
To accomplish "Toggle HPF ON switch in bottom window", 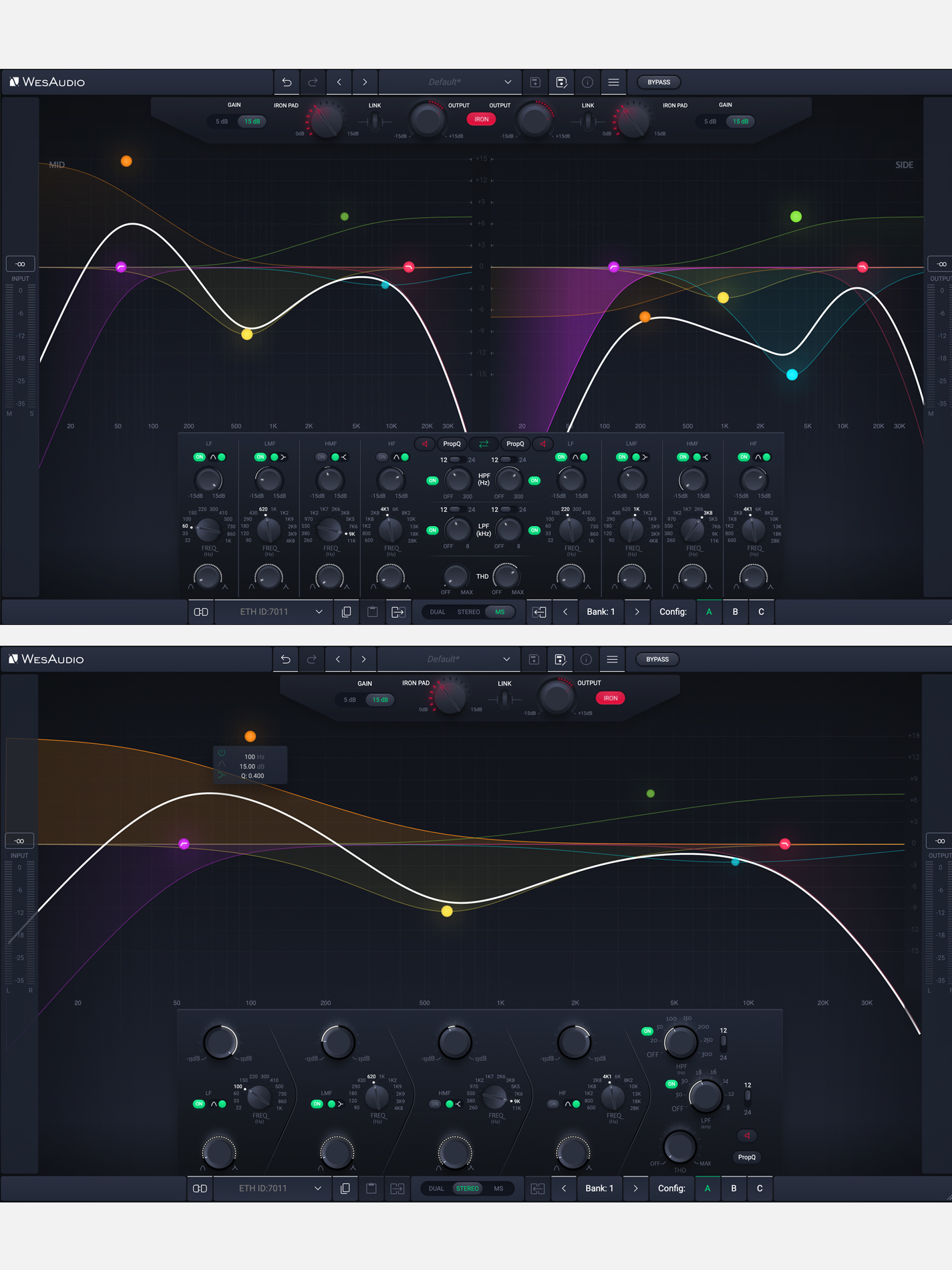I will pos(647,1031).
